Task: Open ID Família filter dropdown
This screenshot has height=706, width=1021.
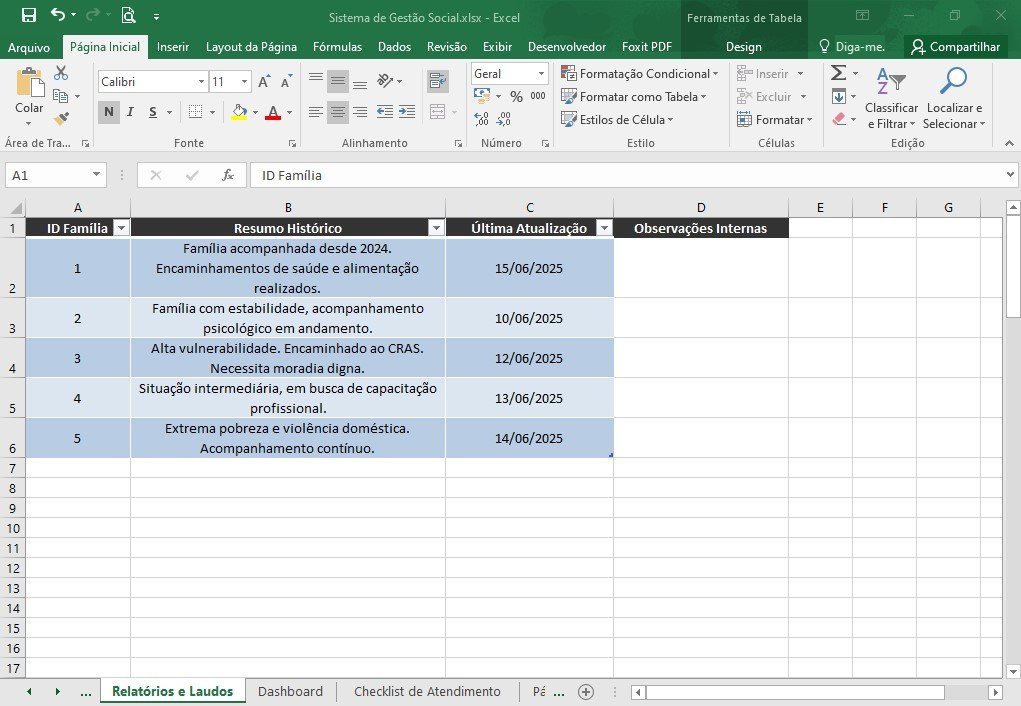Action: click(x=121, y=228)
